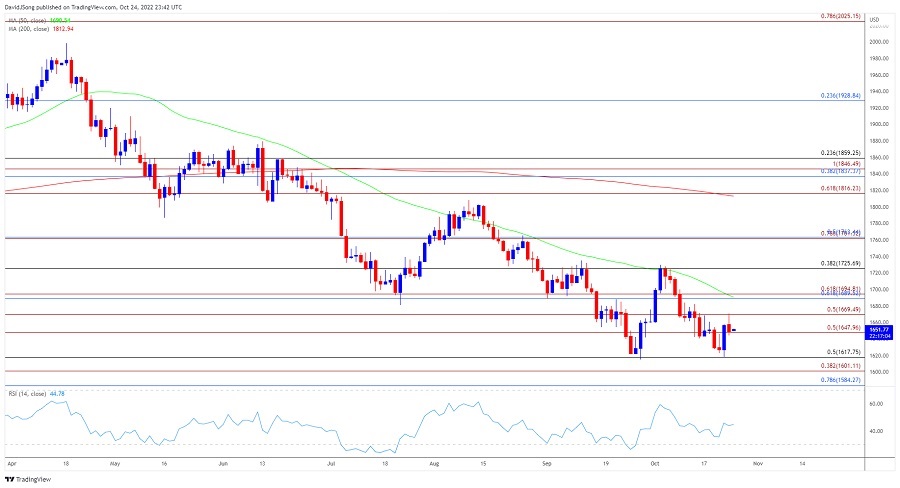
Task: Click the Aug label on time axis
Action: click(434, 463)
